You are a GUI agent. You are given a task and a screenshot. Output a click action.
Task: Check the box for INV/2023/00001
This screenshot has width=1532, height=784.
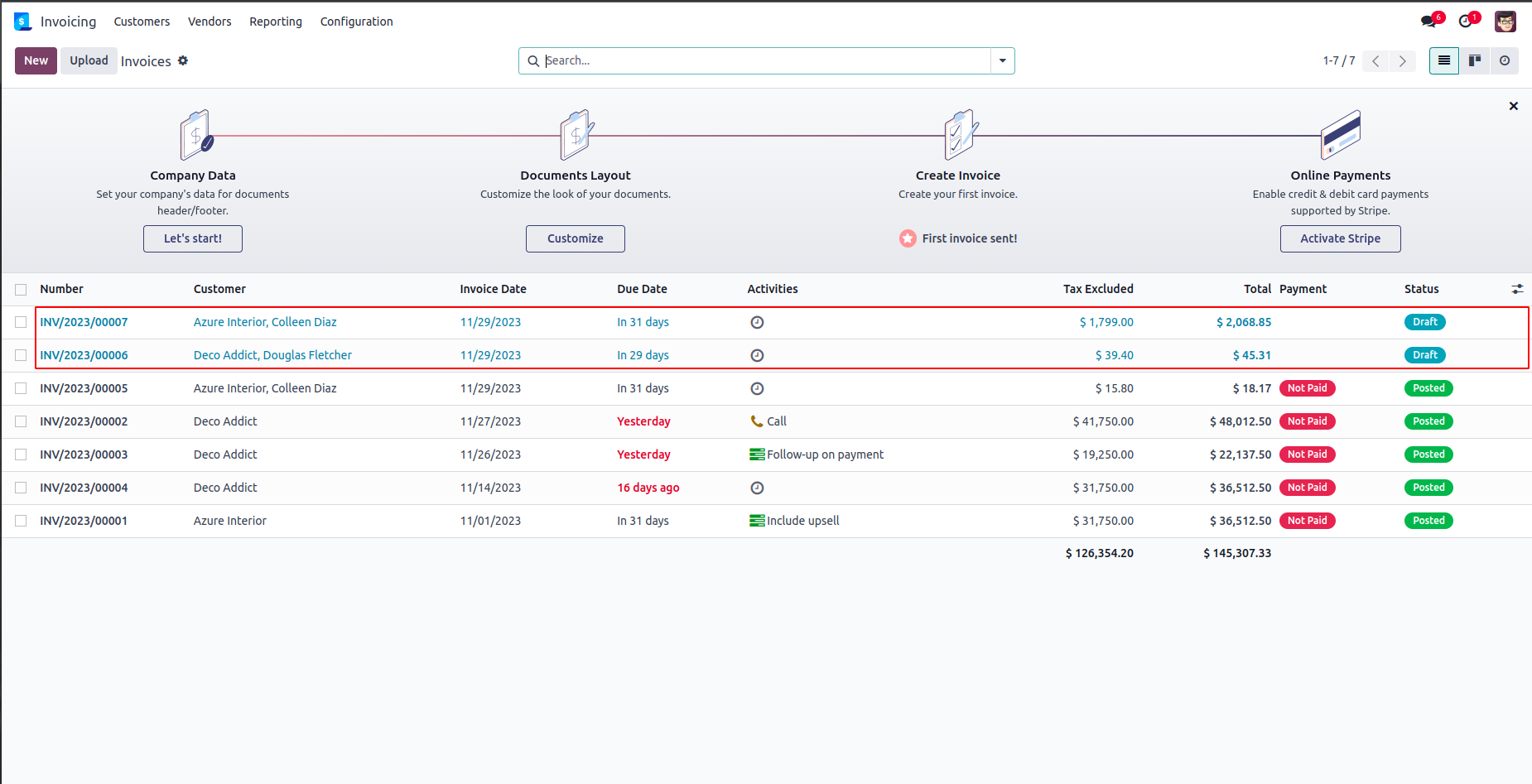pos(21,521)
